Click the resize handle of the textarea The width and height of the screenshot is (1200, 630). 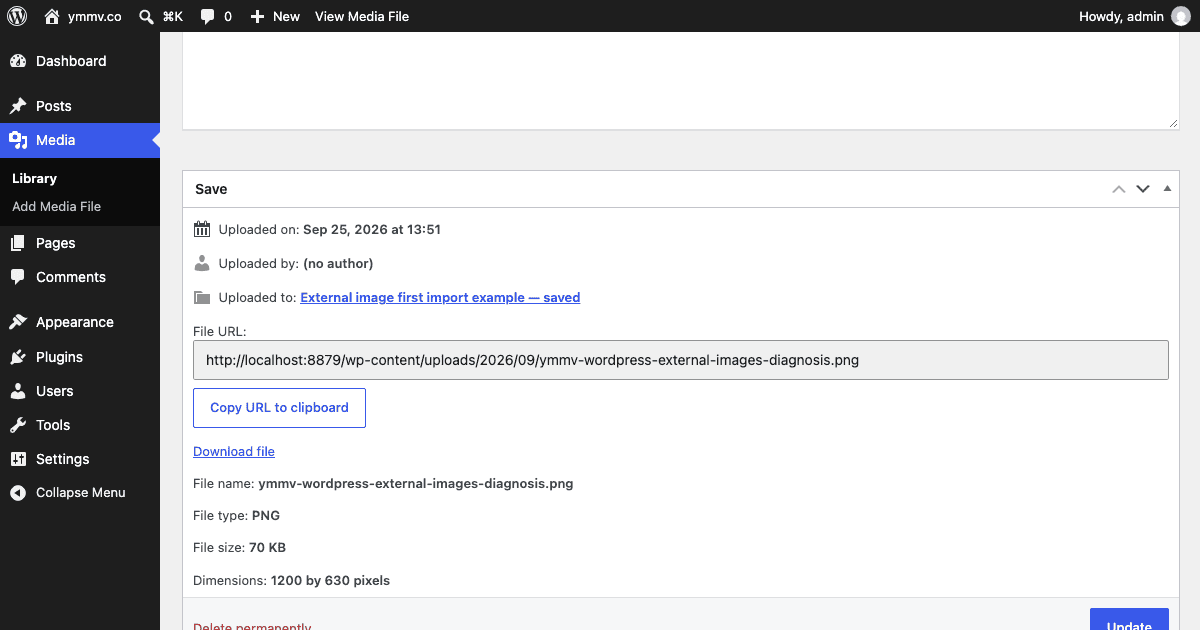point(1172,122)
